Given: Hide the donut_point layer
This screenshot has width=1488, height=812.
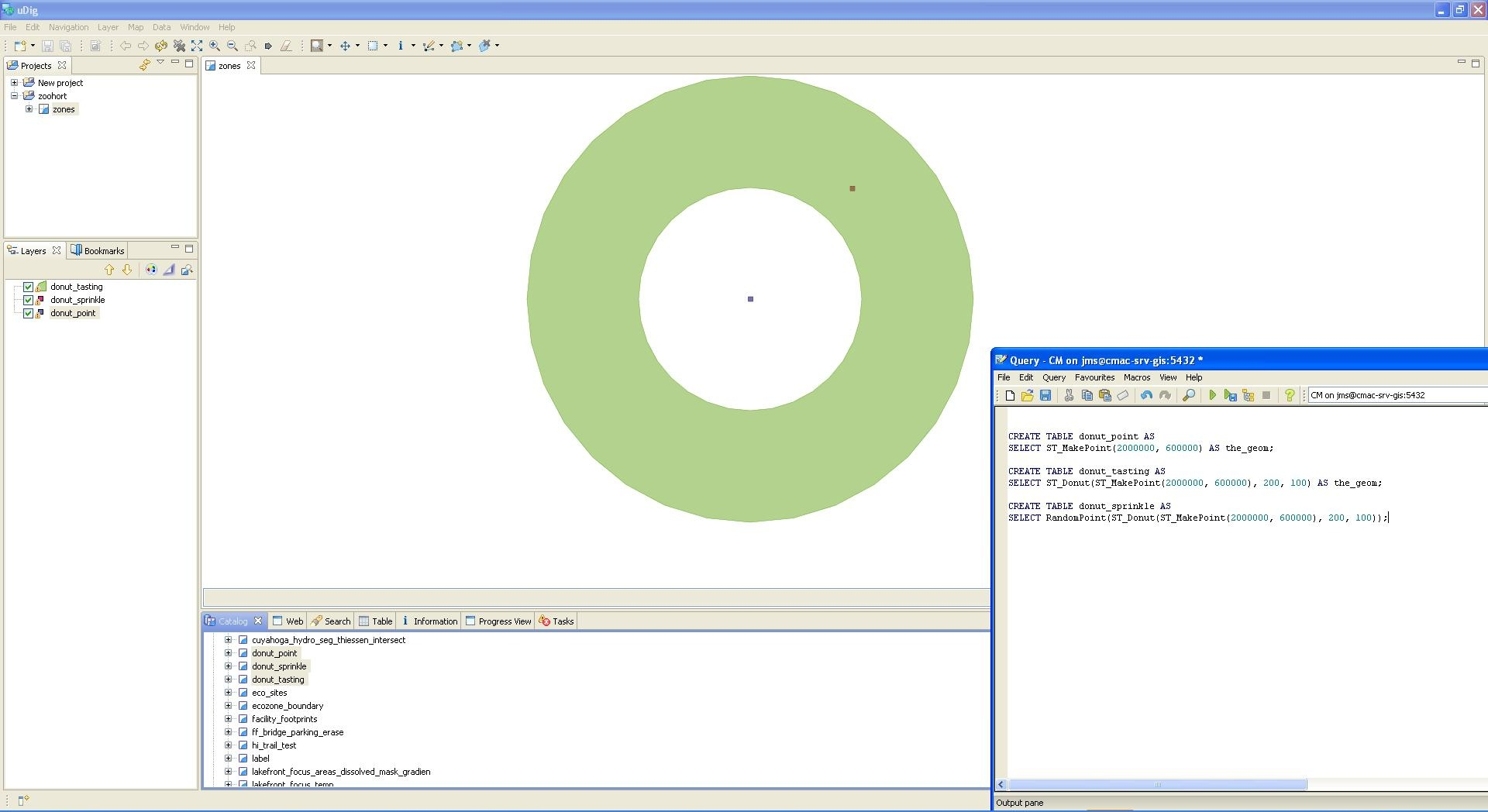Looking at the screenshot, I should [29, 313].
